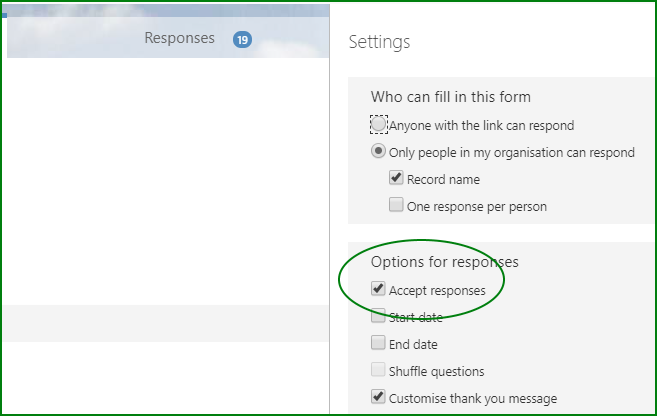This screenshot has height=416, width=657.
Task: Click the 'Customise thank you message' label text
Action: (x=473, y=399)
